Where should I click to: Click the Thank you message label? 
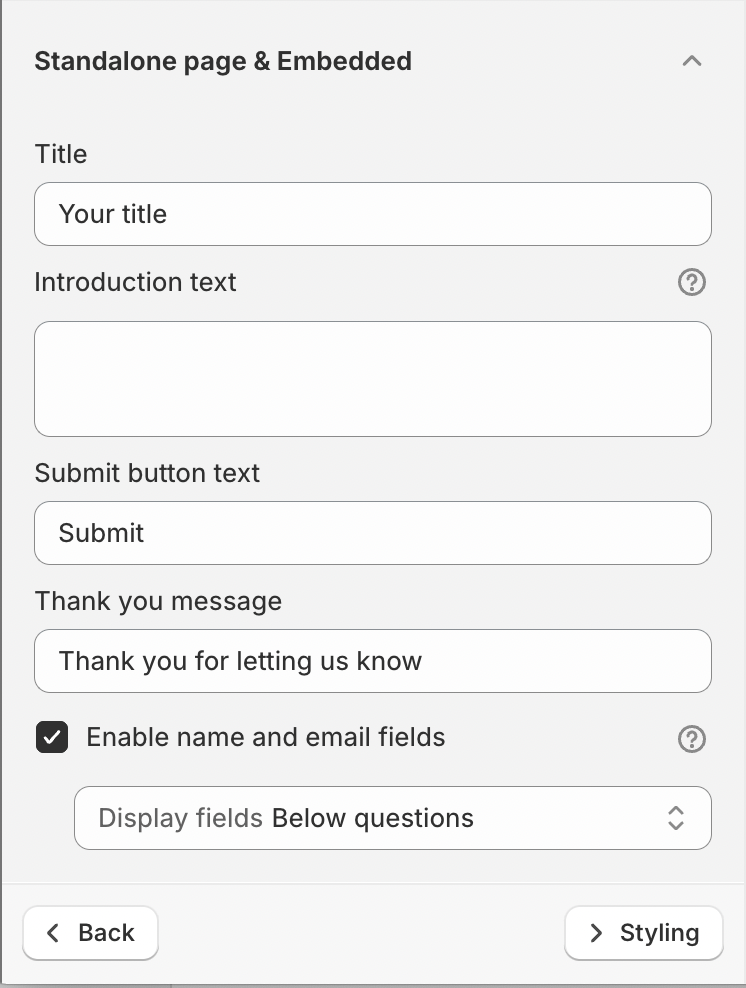[158, 601]
